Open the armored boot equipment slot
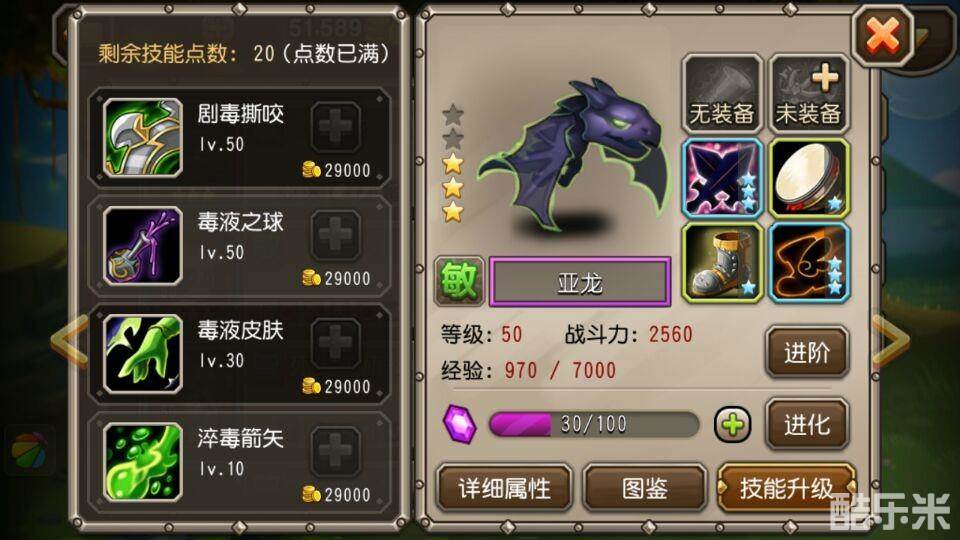The width and height of the screenshot is (960, 540). click(x=722, y=262)
